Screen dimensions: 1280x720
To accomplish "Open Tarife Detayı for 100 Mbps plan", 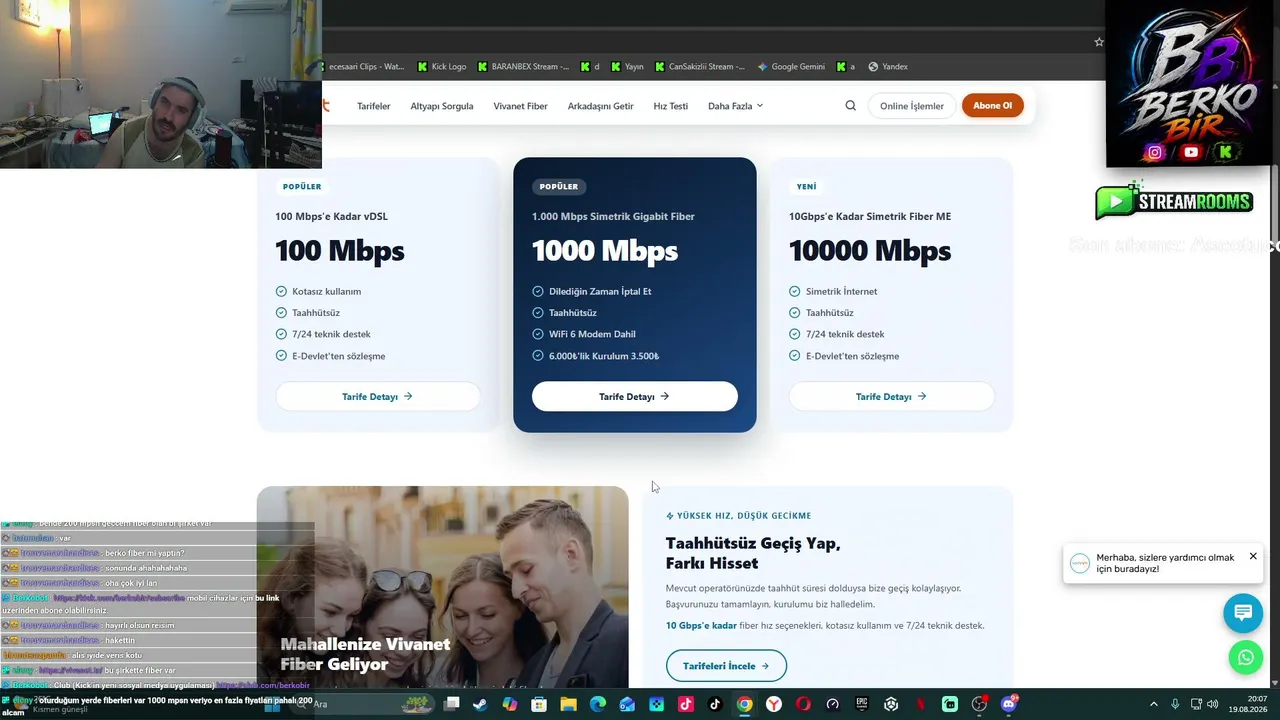I will (378, 396).
